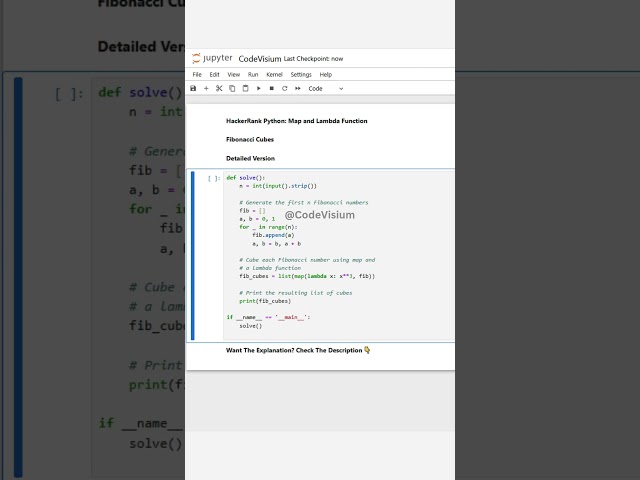Restart and run all cells with the fast-forward icon
Viewport: 640px width, 480px height.
tap(298, 88)
